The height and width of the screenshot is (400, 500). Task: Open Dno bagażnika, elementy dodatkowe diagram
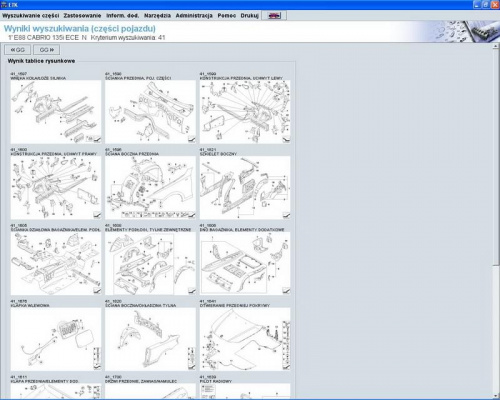tap(245, 263)
